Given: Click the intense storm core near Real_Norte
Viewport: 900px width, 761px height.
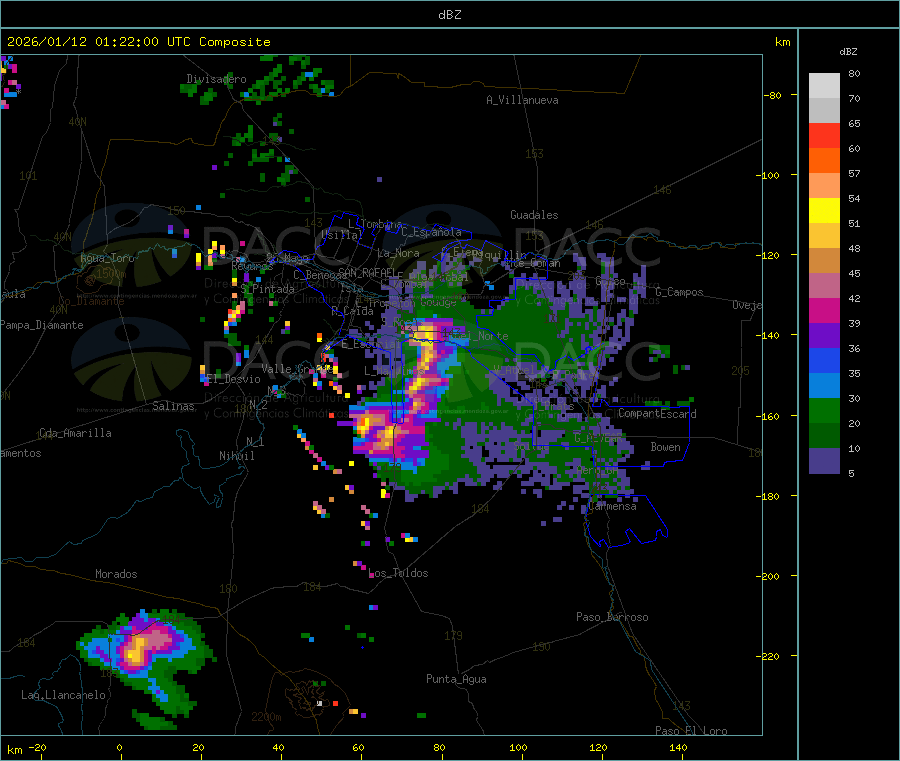Looking at the screenshot, I should (x=425, y=335).
